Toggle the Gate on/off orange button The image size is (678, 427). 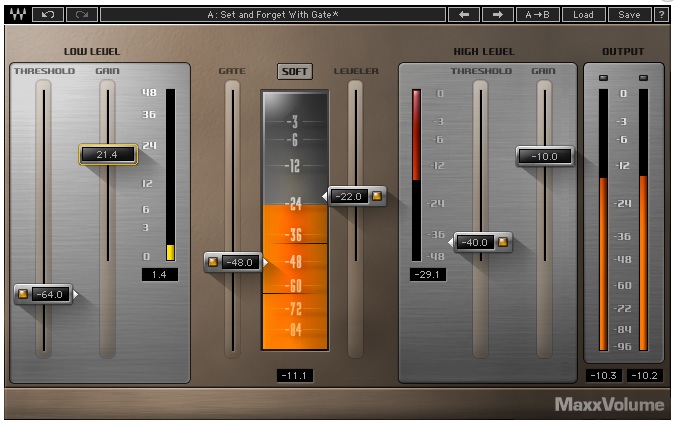(x=213, y=262)
